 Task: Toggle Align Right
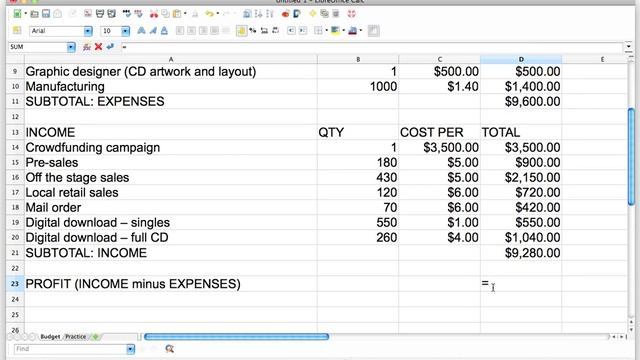coord(203,31)
